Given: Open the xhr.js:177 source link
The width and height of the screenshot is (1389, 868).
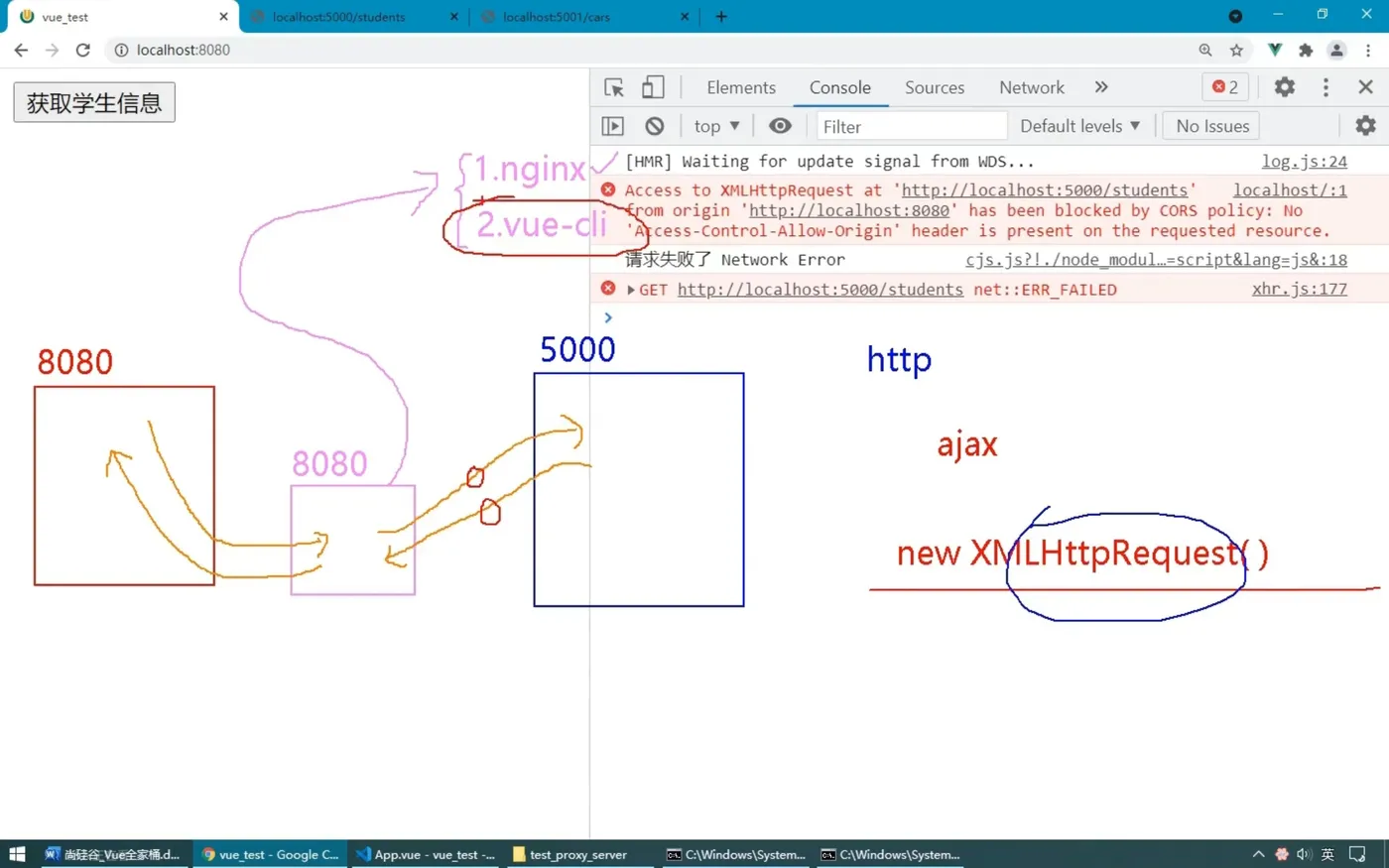Looking at the screenshot, I should pyautogui.click(x=1299, y=289).
